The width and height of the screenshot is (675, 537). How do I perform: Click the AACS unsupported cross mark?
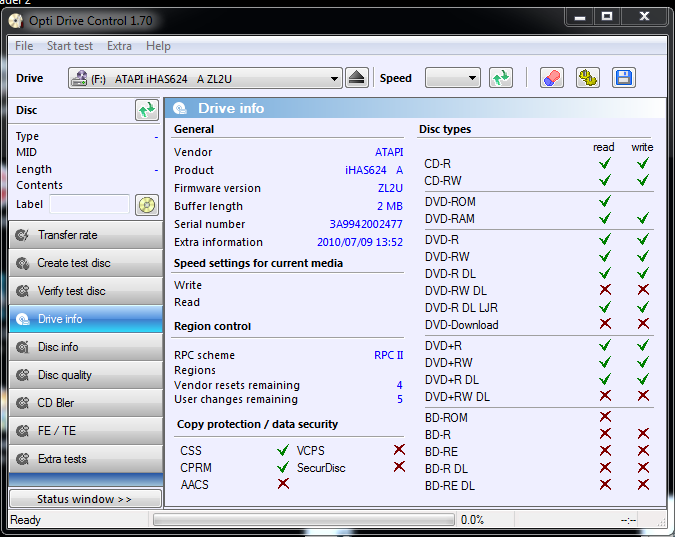pos(283,484)
